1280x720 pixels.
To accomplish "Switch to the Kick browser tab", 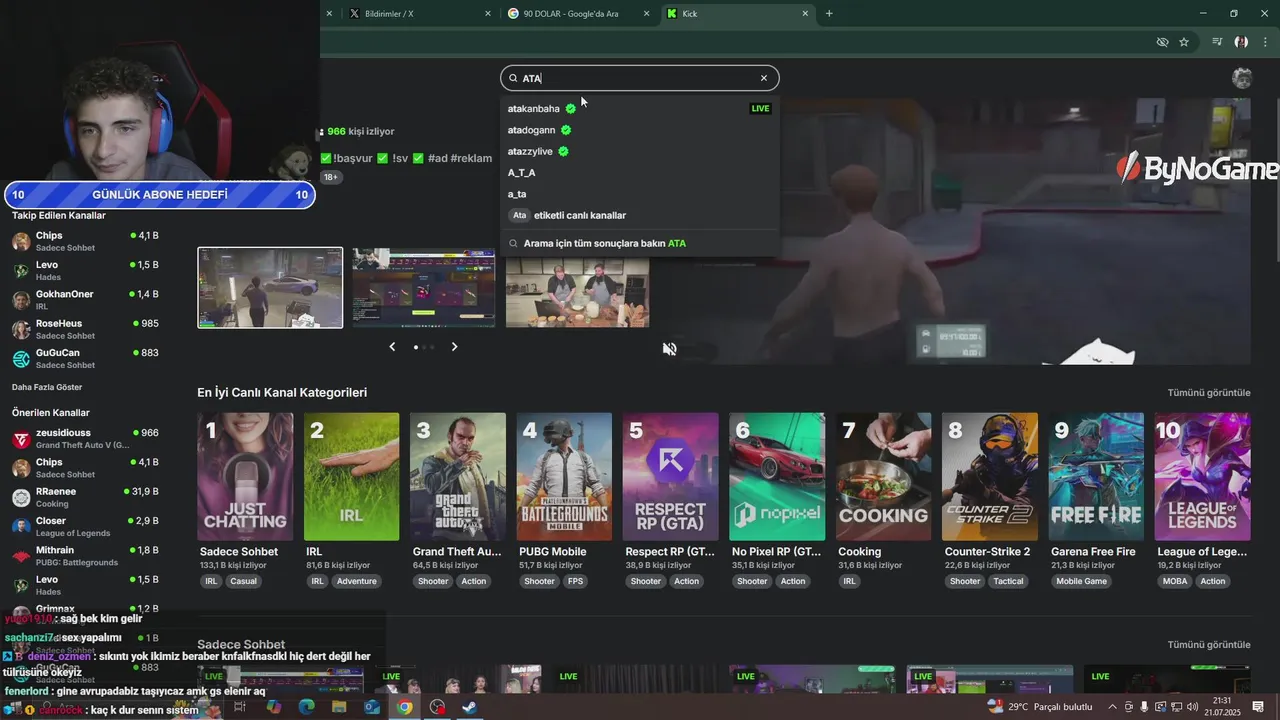I will coord(738,14).
